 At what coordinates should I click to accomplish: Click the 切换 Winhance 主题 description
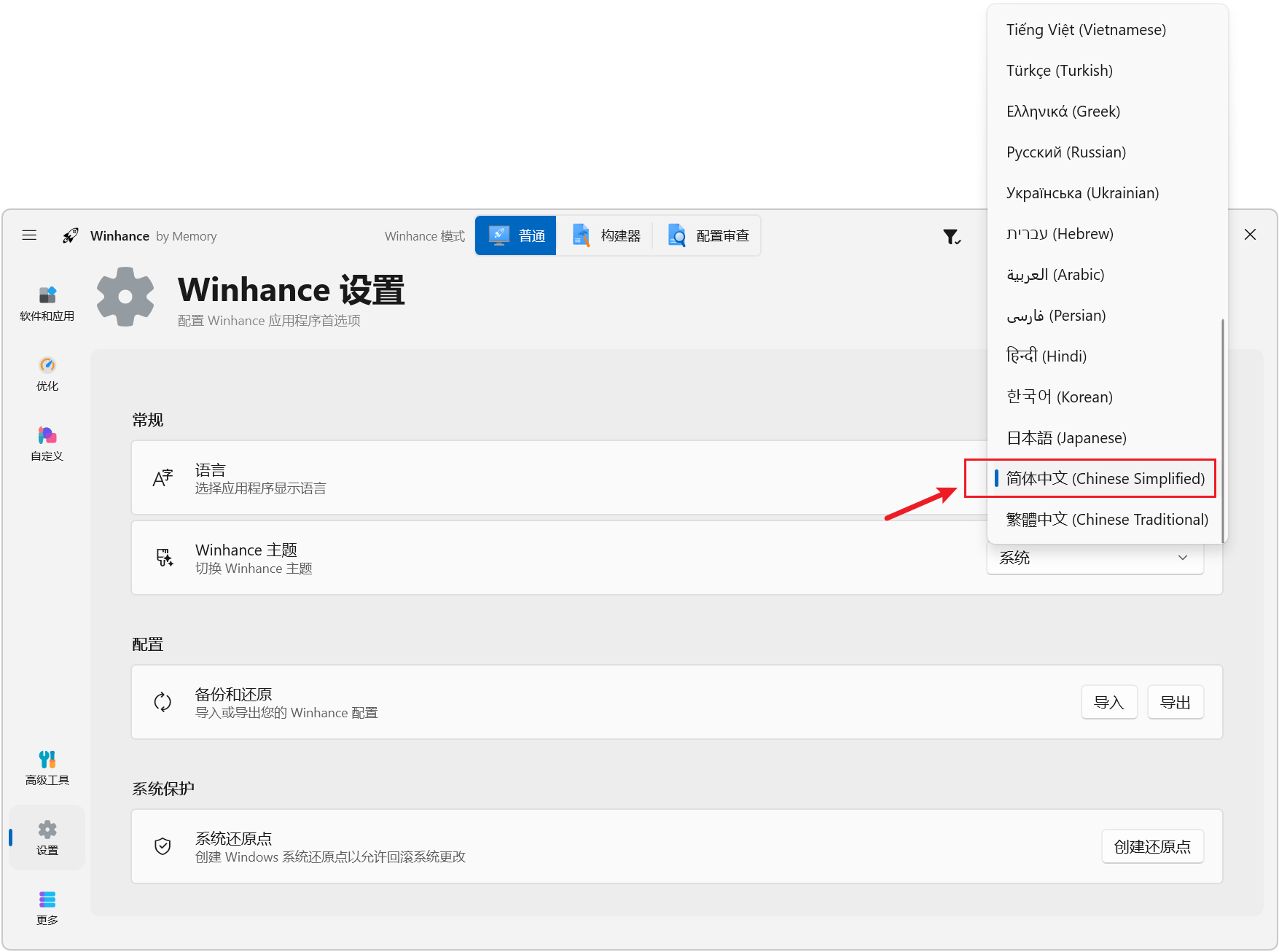point(254,569)
